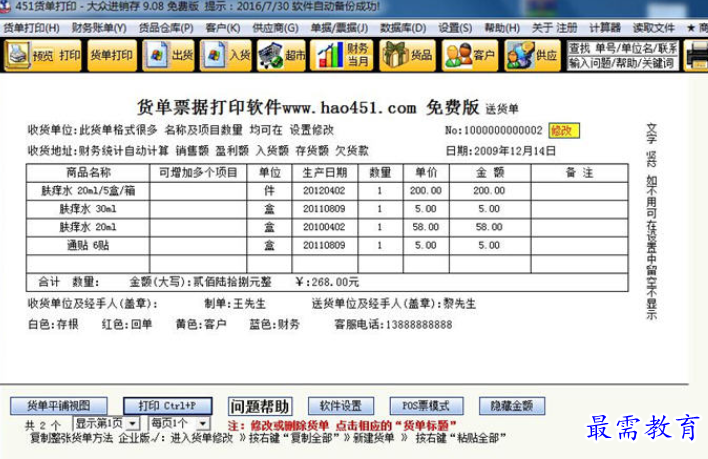This screenshot has height=459, width=708.
Task: Click the total ￥:268.00元 text
Action: (327, 282)
